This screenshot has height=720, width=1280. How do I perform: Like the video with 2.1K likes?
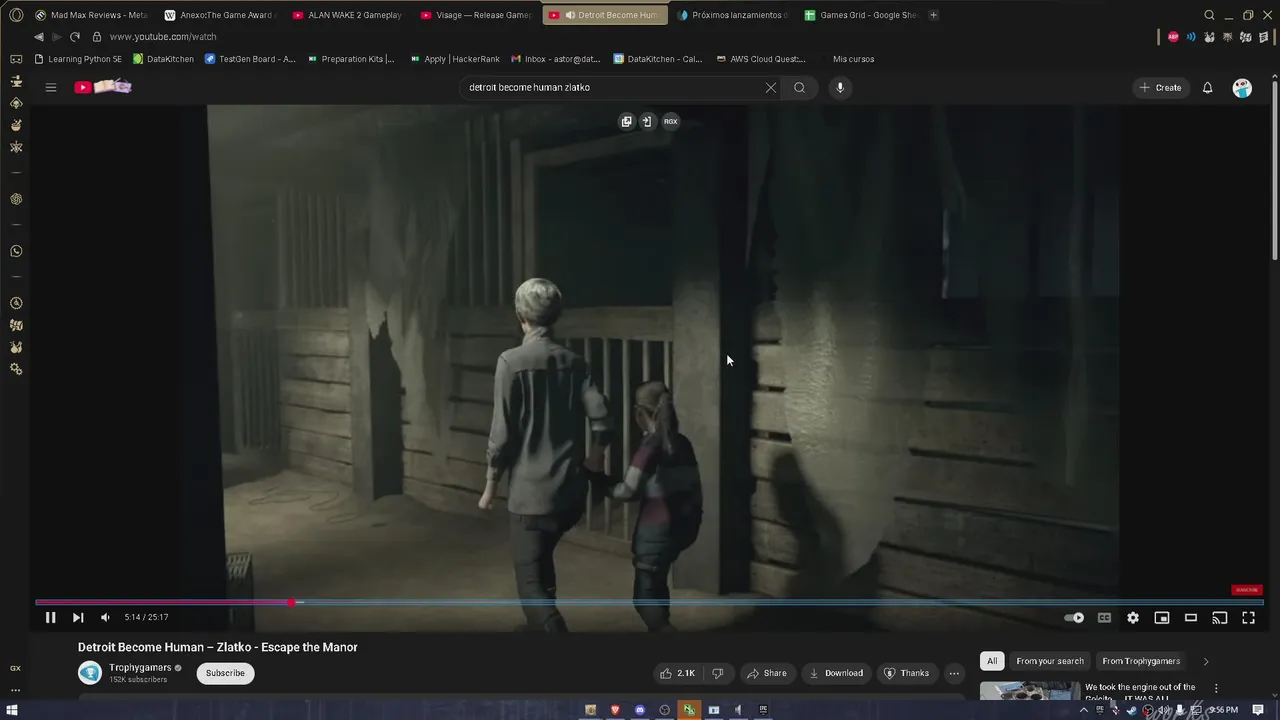click(677, 673)
